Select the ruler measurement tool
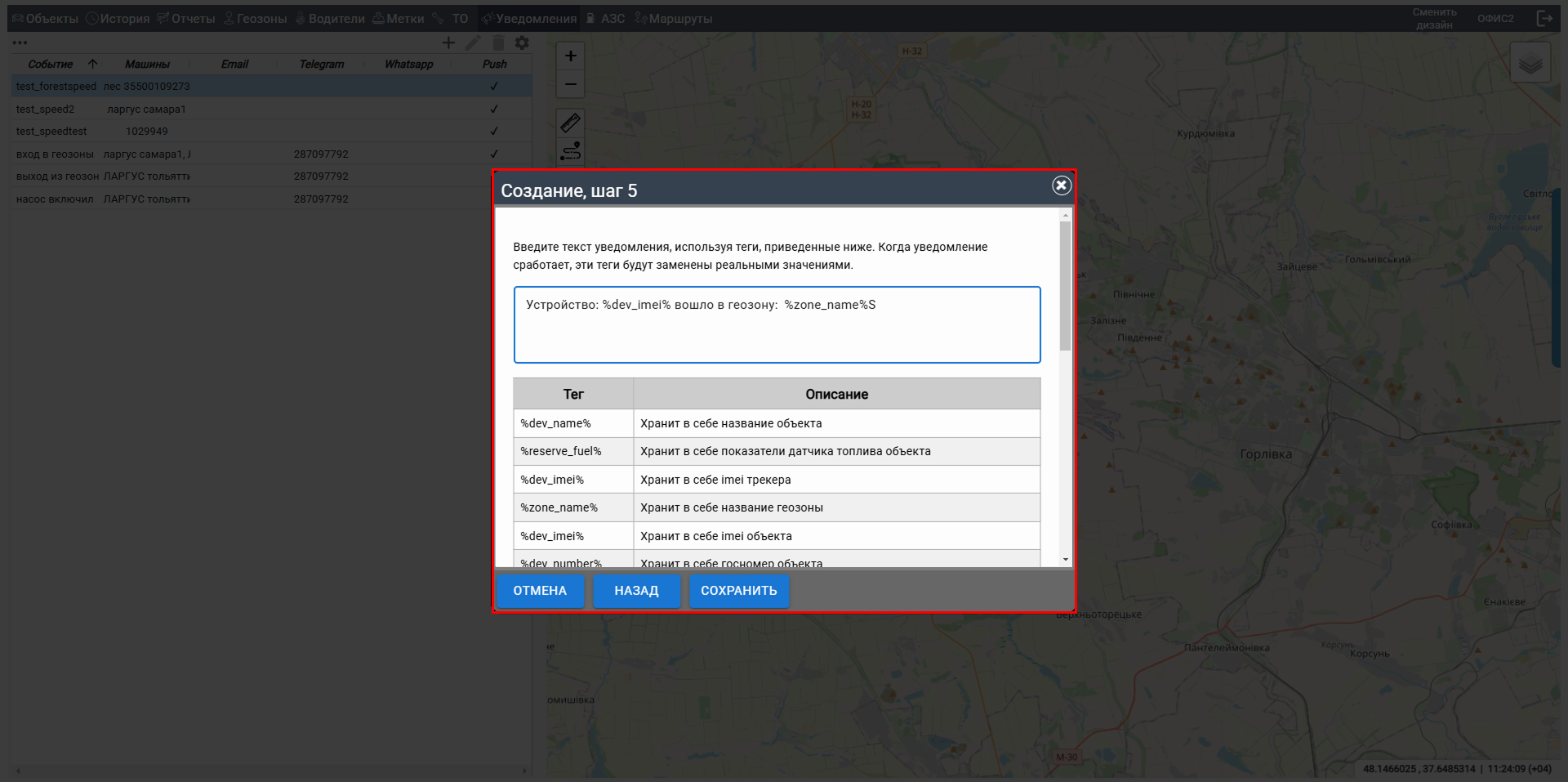This screenshot has height=782, width=1568. coord(571,123)
